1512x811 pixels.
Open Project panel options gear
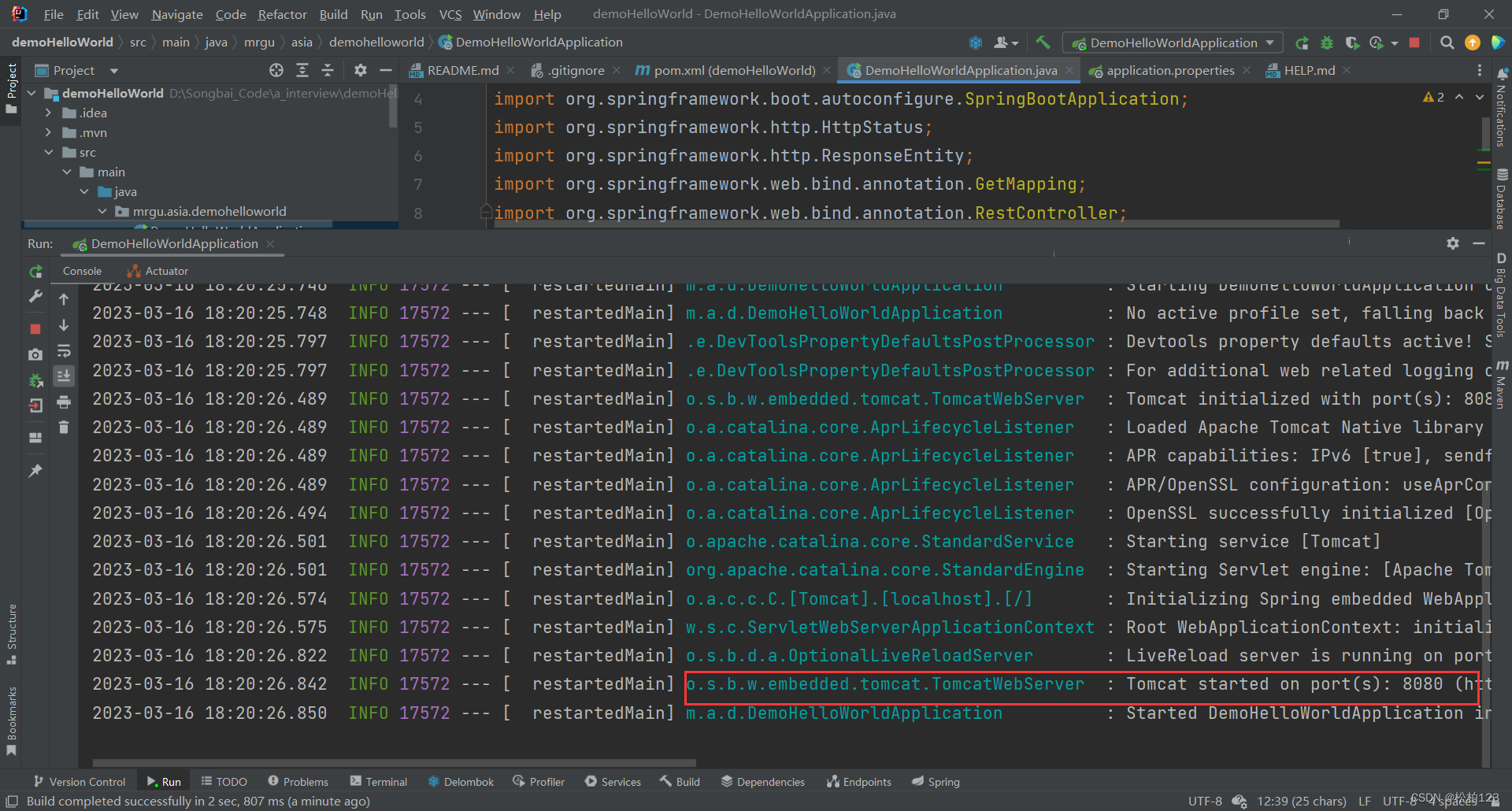tap(361, 70)
